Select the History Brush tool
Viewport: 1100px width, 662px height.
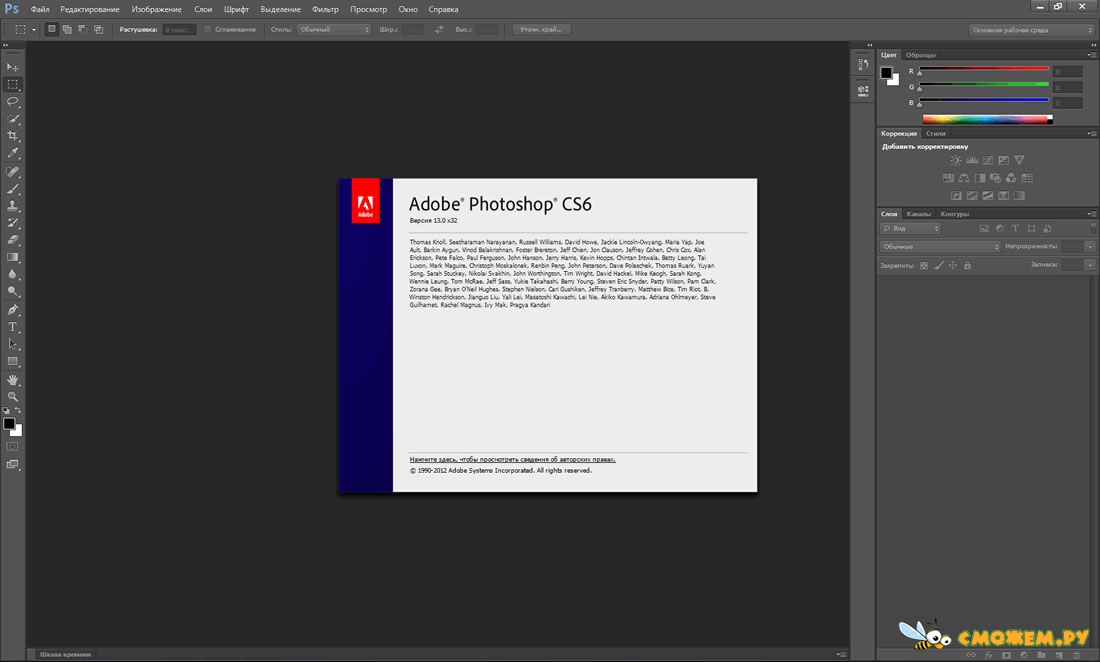coord(13,223)
